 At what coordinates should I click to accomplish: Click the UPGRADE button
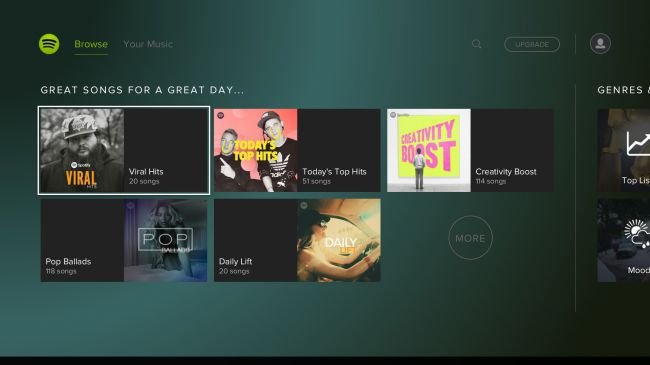[x=532, y=44]
